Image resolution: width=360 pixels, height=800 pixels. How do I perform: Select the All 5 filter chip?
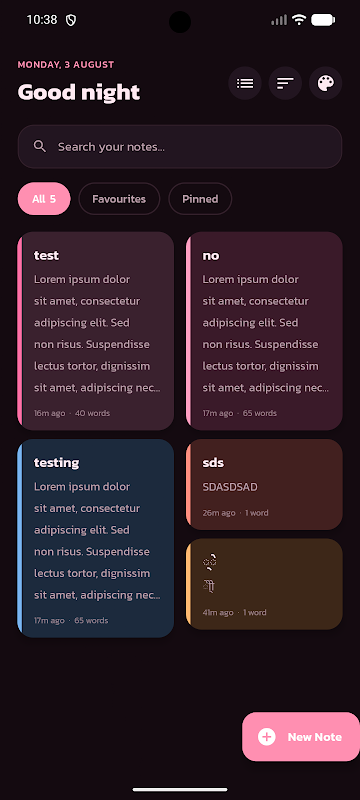tap(44, 198)
